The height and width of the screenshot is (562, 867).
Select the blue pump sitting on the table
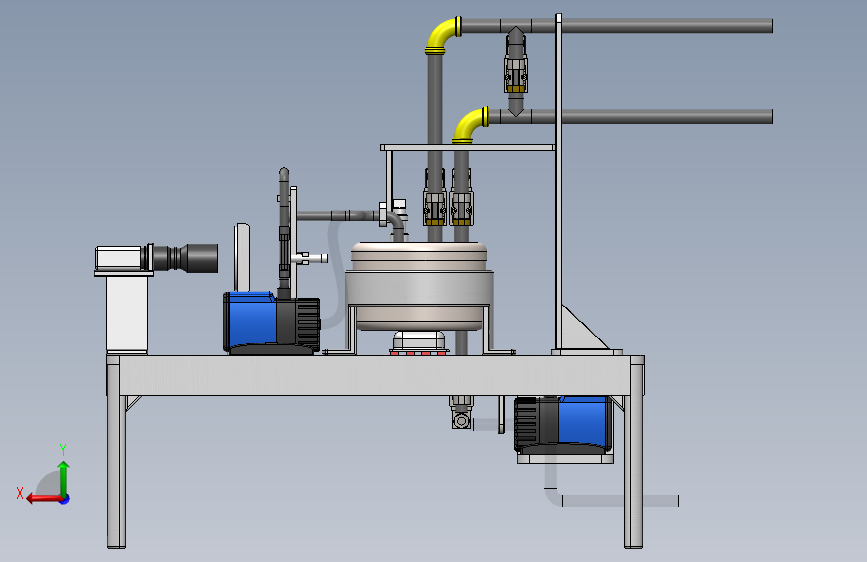pyautogui.click(x=271, y=323)
